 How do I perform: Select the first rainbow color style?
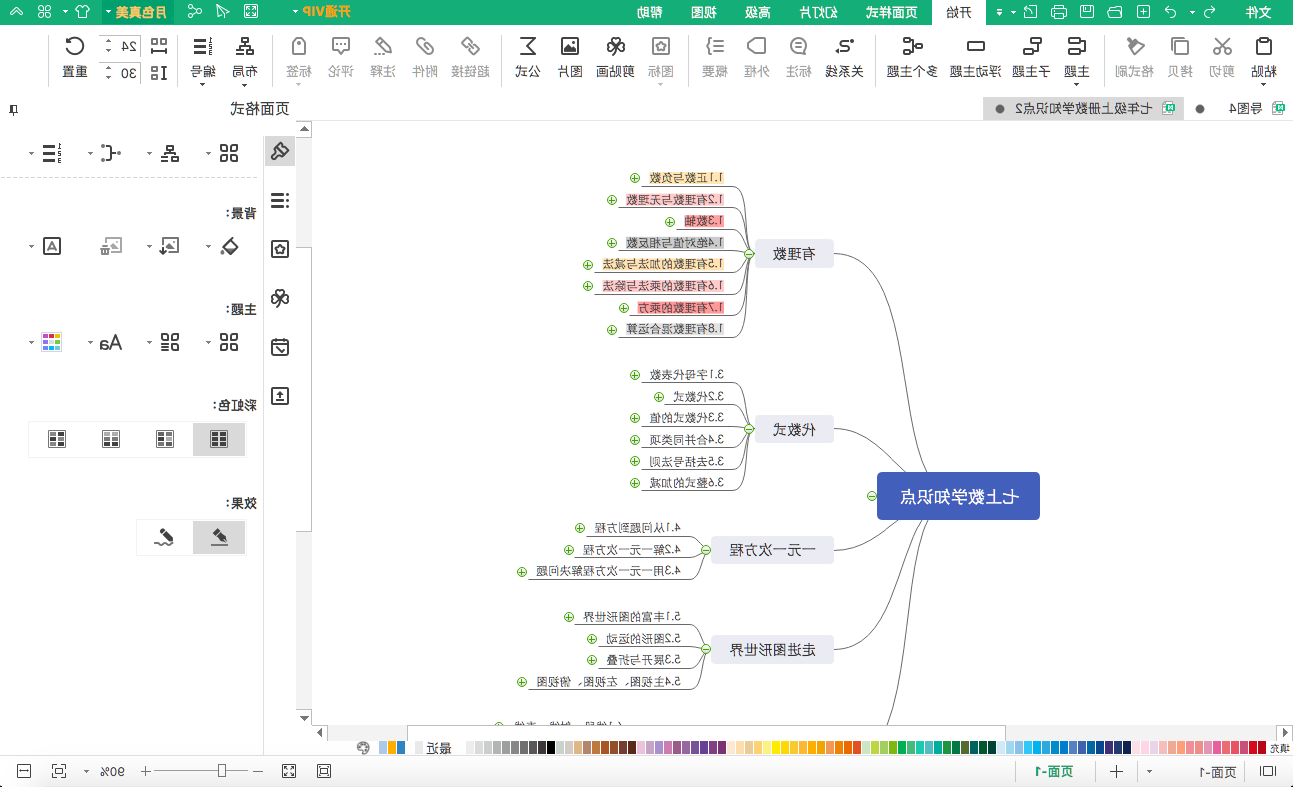click(219, 439)
